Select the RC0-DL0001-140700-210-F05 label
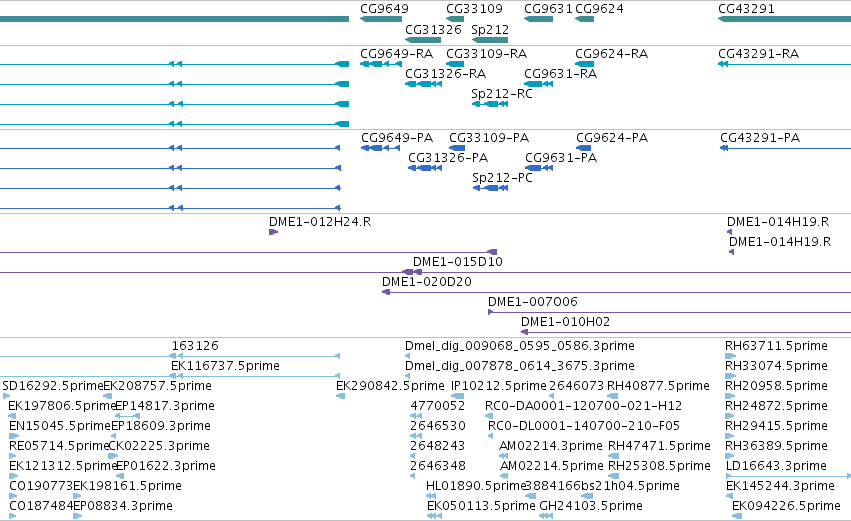Screen dimensions: 851x521 (x=584, y=427)
